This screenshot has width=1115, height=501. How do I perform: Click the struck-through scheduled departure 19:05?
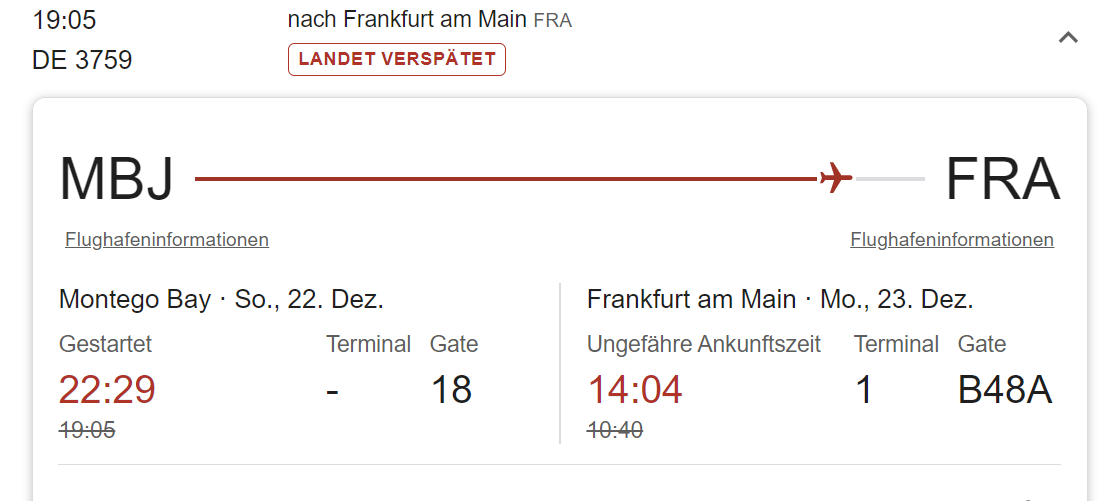point(87,430)
